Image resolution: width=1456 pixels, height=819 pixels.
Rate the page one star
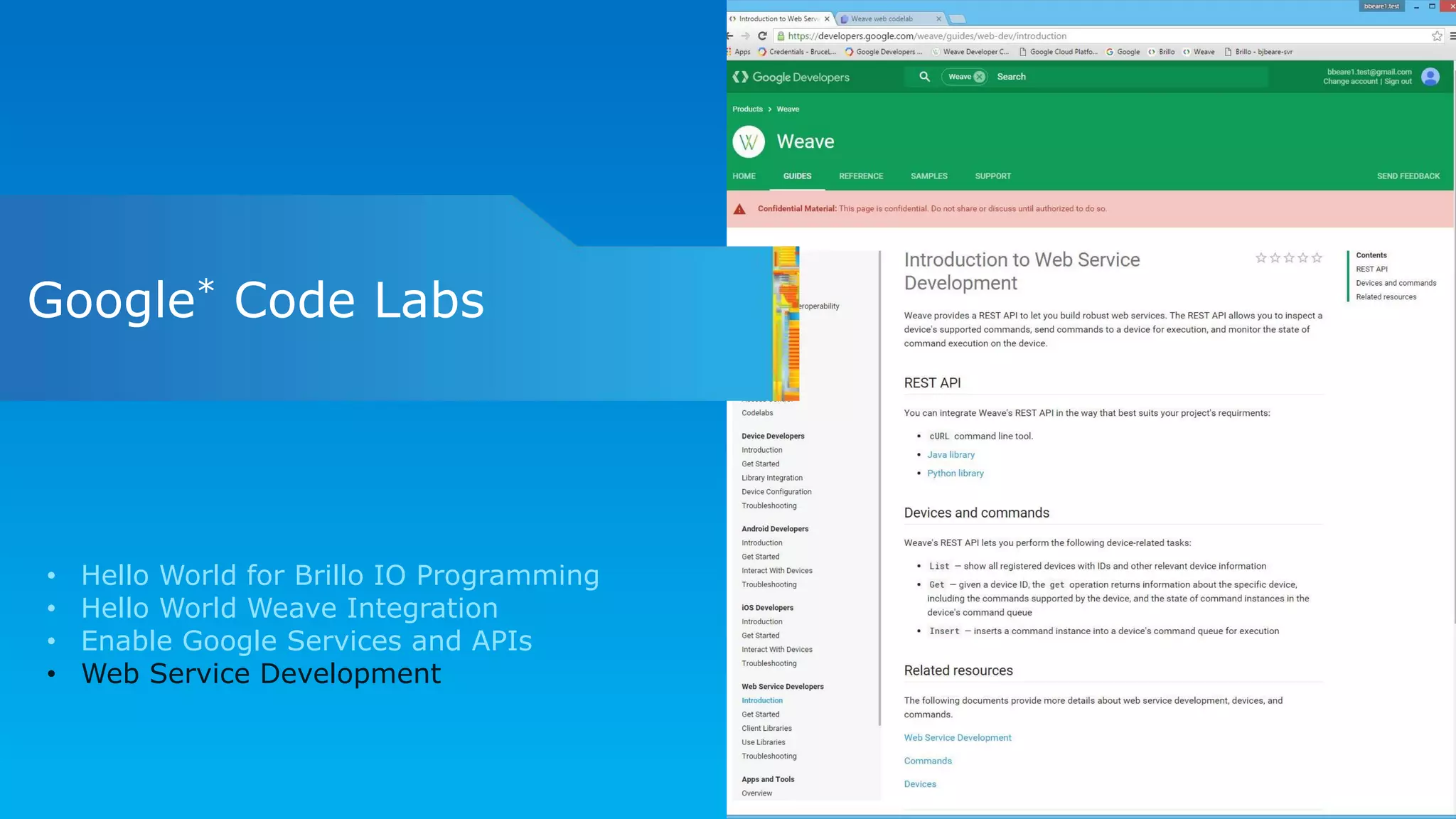tap(1260, 257)
